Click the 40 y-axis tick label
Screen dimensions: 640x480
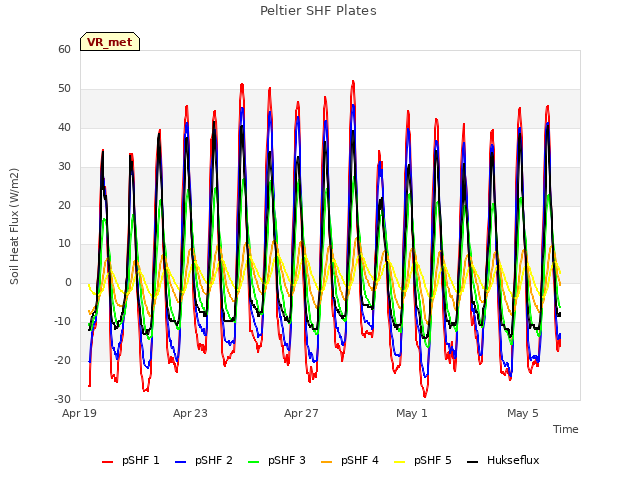point(64,128)
